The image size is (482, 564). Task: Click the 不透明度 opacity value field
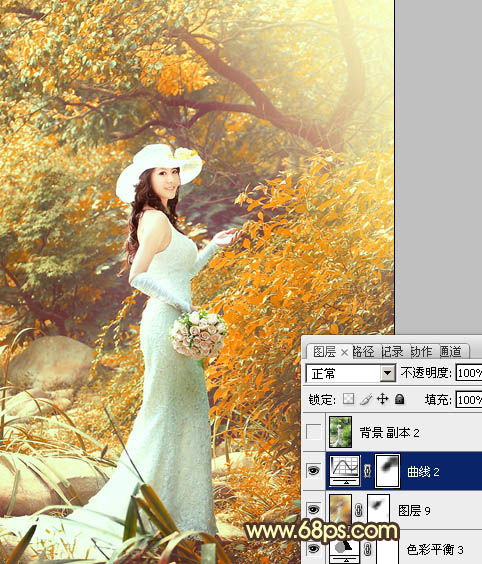(x=469, y=373)
